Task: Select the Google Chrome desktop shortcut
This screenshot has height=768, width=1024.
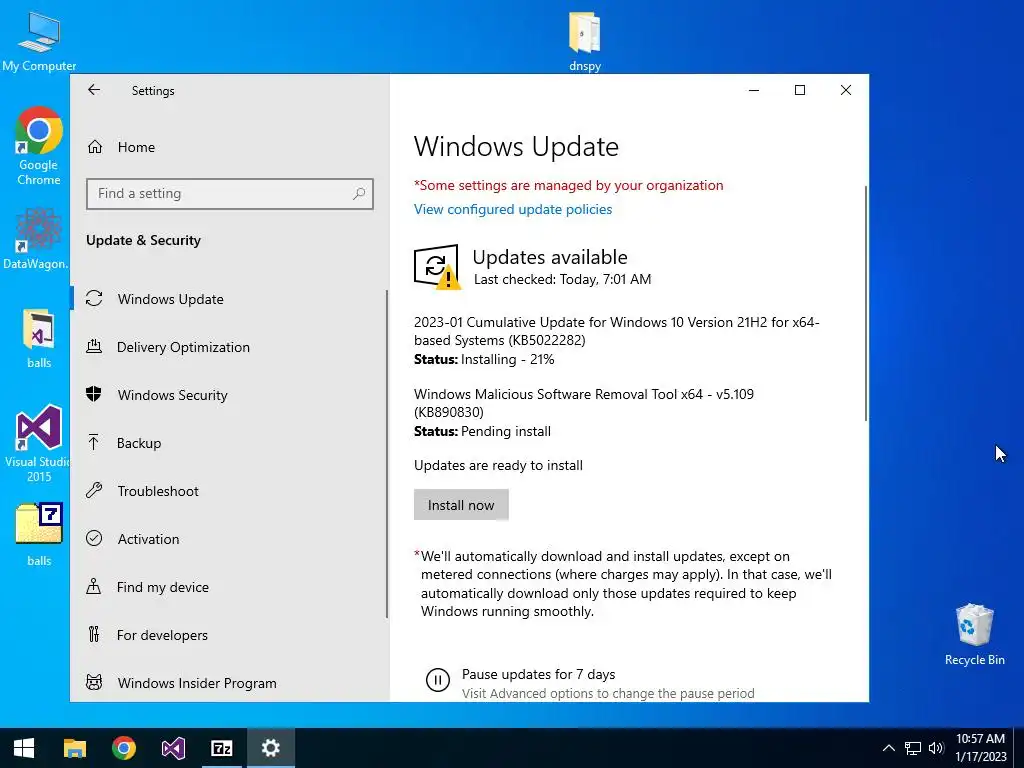Action: point(39,146)
